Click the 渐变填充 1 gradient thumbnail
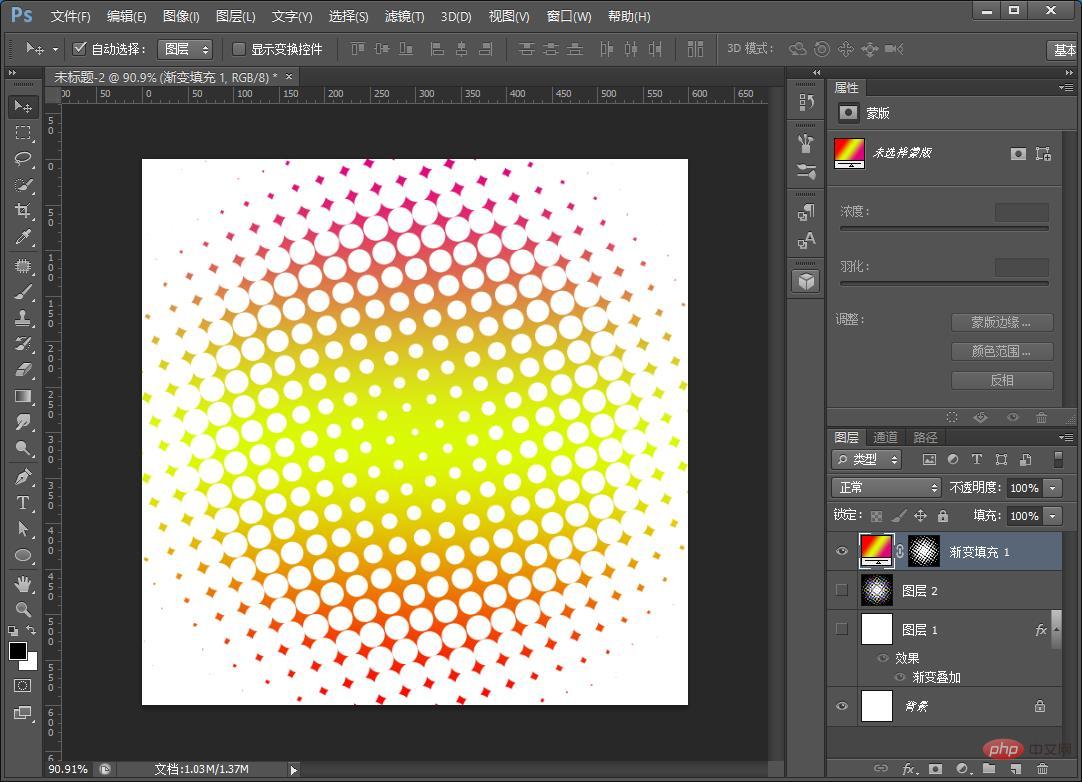Image resolution: width=1082 pixels, height=782 pixels. coord(876,551)
